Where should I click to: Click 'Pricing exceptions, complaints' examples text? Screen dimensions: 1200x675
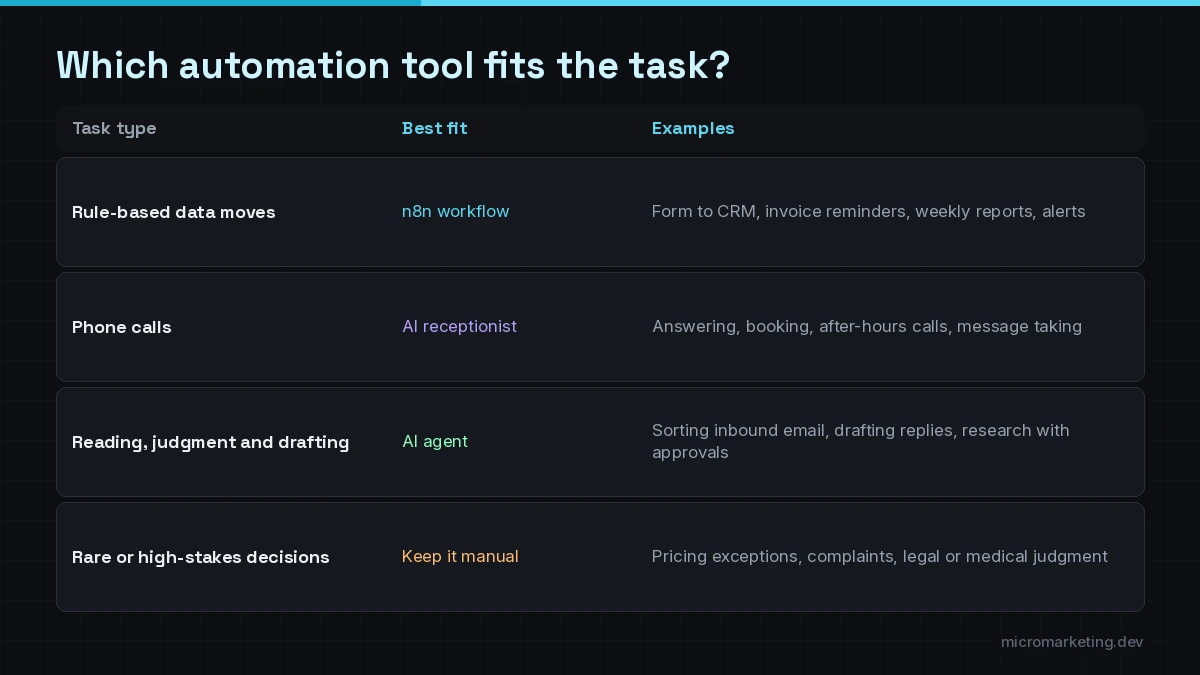pos(880,556)
